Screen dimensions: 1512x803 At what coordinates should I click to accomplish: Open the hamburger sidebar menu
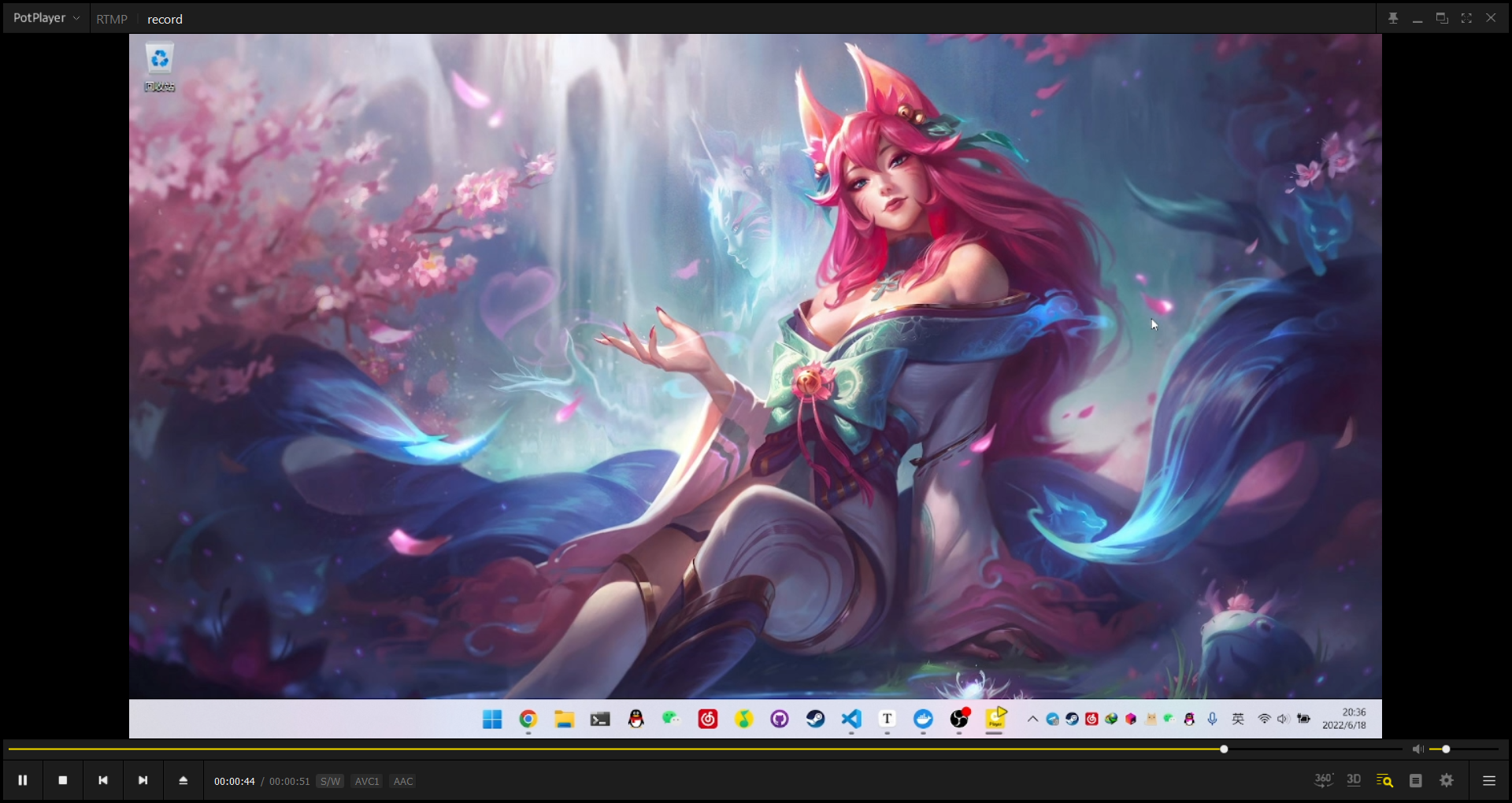(1489, 780)
